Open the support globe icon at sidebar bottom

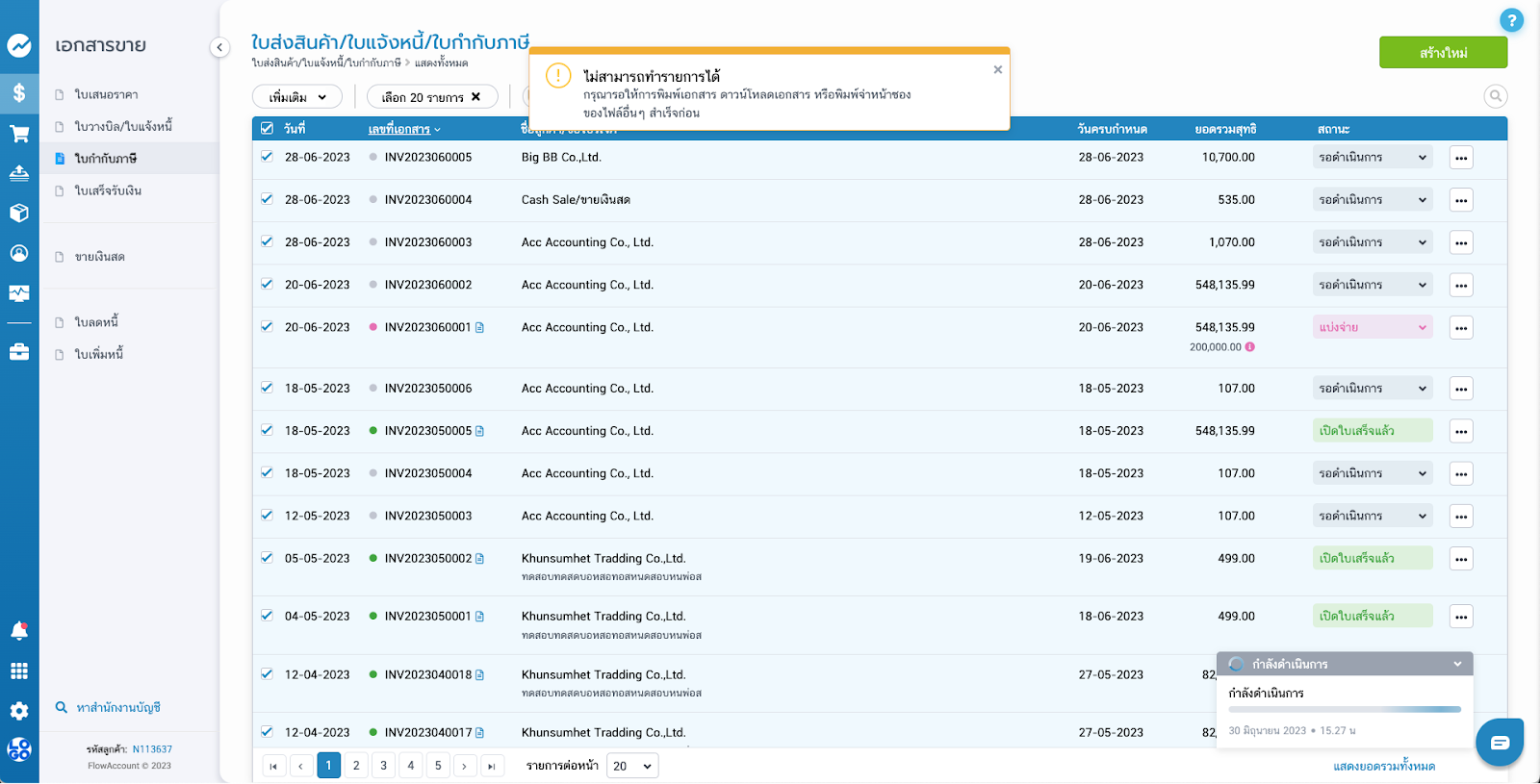coord(19,749)
